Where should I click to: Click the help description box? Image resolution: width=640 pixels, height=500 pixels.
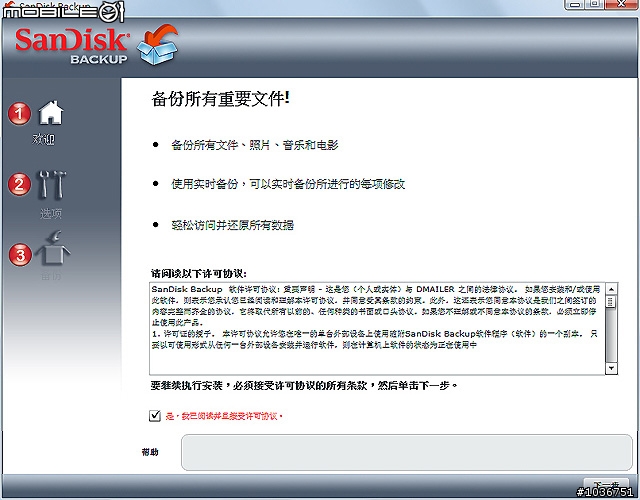click(x=407, y=452)
